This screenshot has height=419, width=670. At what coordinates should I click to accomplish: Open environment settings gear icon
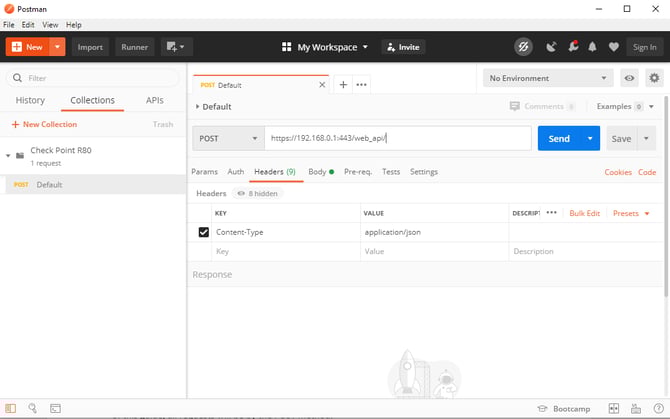pos(654,78)
